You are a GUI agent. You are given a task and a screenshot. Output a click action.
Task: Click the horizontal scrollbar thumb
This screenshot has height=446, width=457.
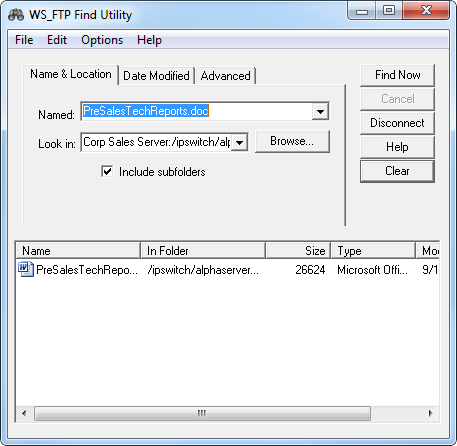click(202, 413)
